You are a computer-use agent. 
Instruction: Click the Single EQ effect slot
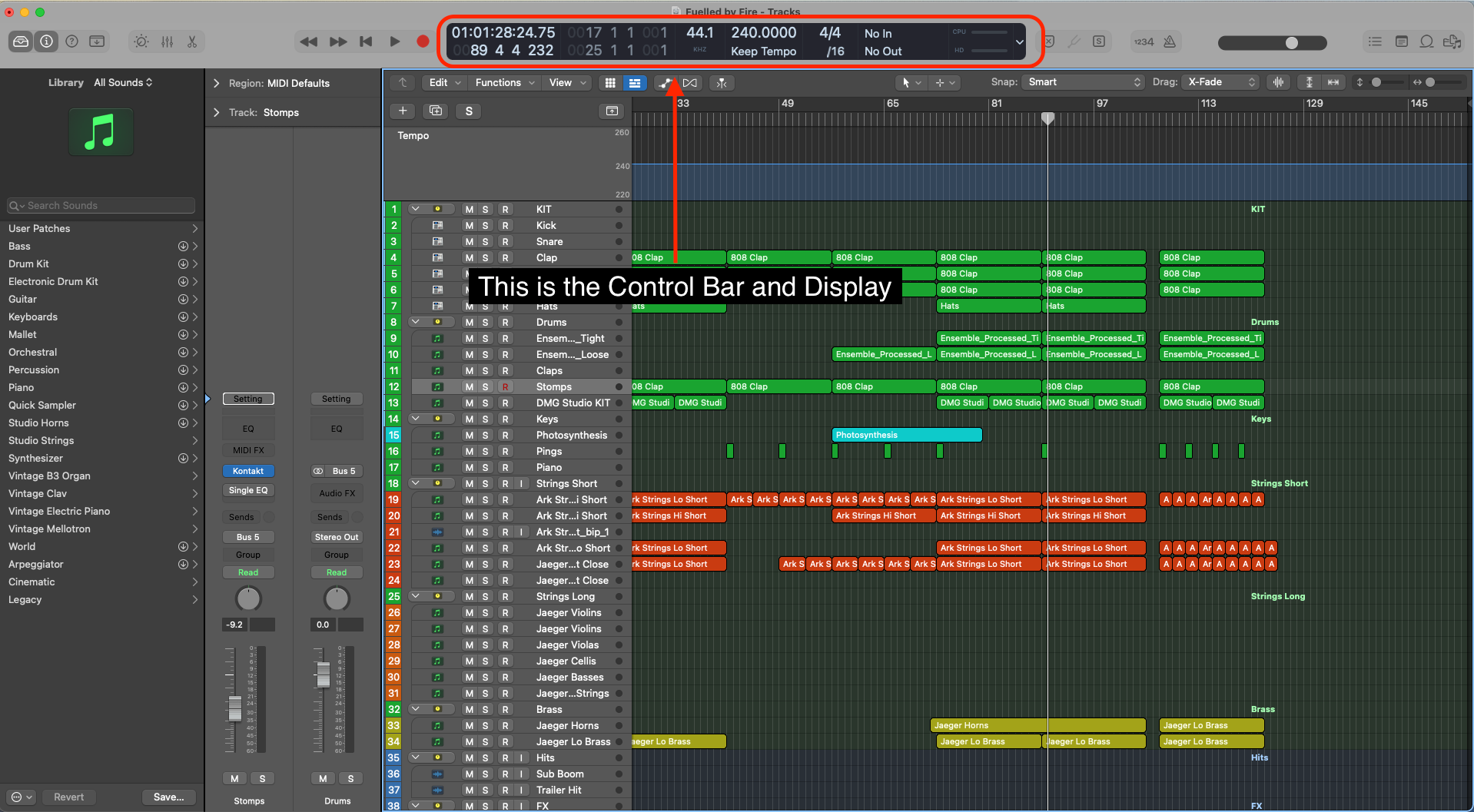[x=248, y=490]
